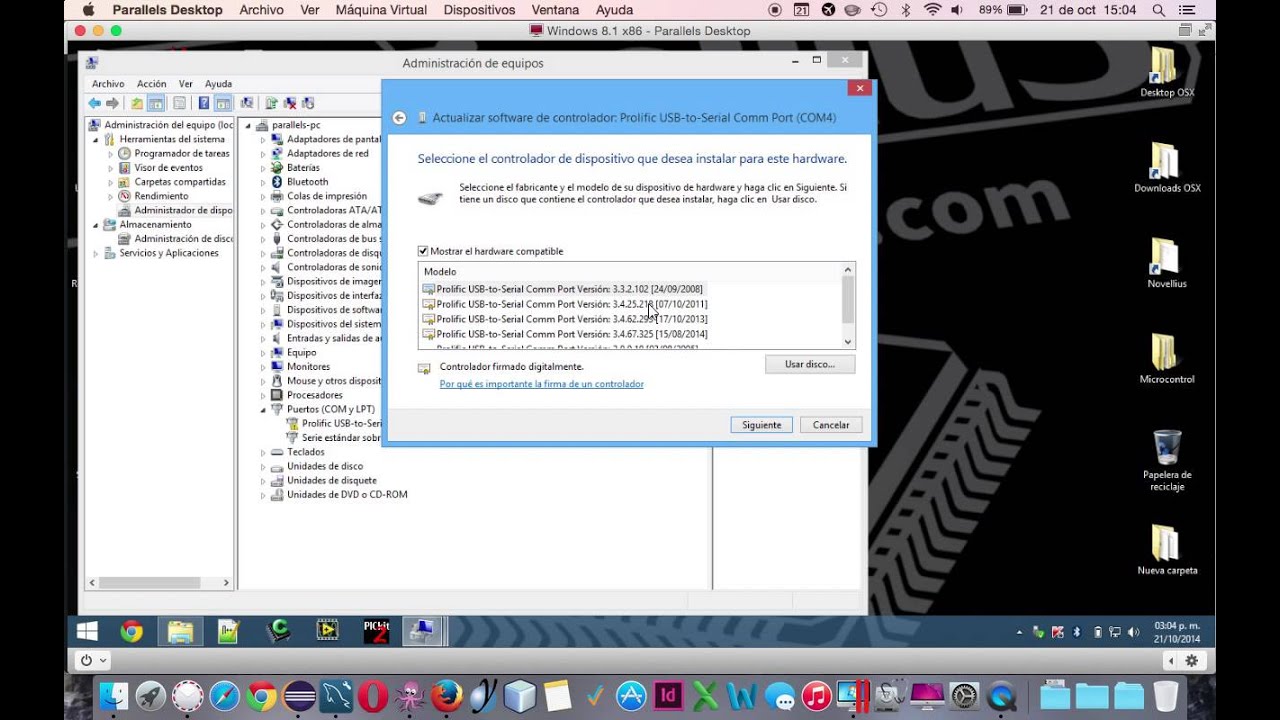Select driver version 3.4.67.325 [15/08/2014]
This screenshot has width=1280, height=720.
point(565,334)
